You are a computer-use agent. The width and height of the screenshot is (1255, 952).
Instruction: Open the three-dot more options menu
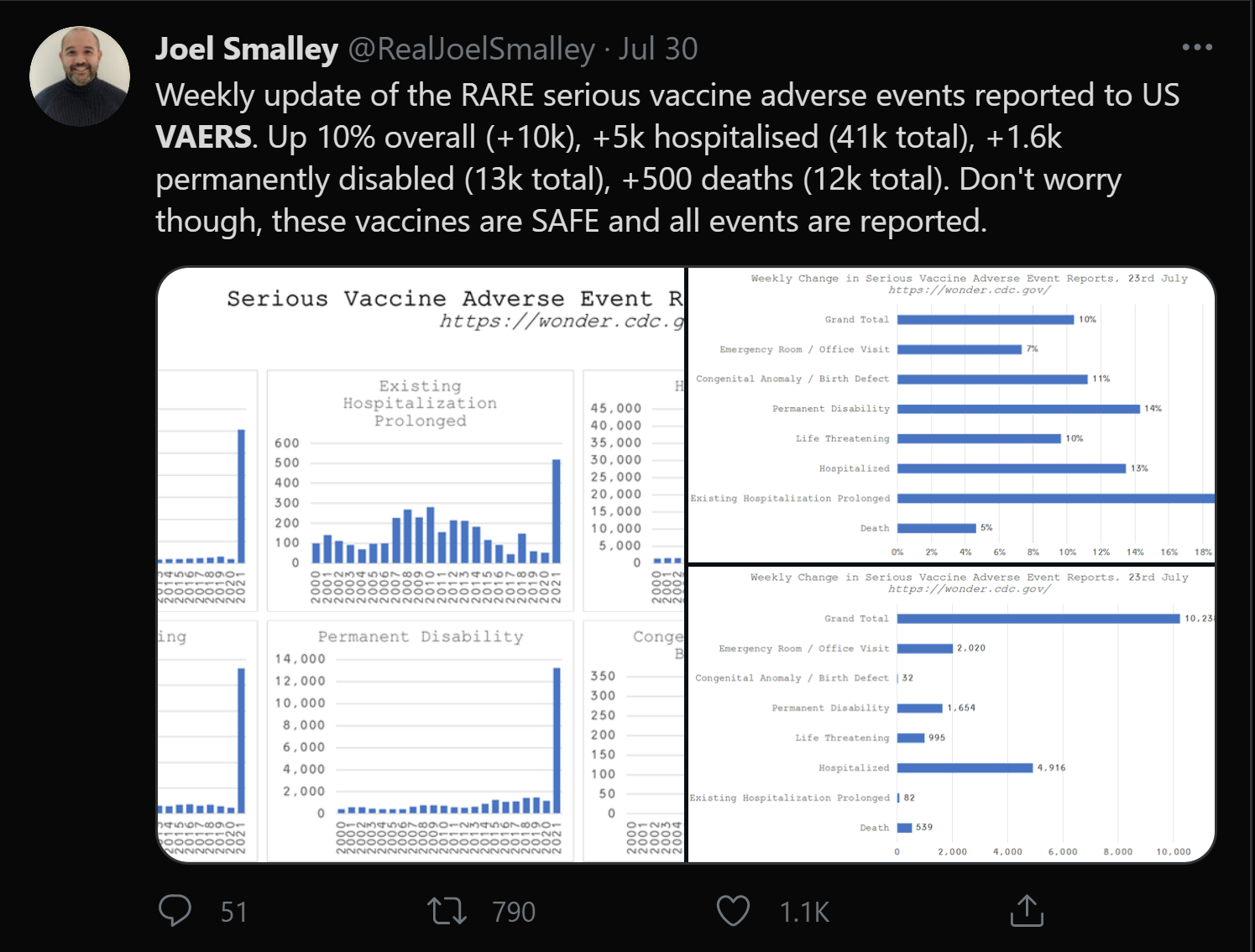click(1196, 48)
